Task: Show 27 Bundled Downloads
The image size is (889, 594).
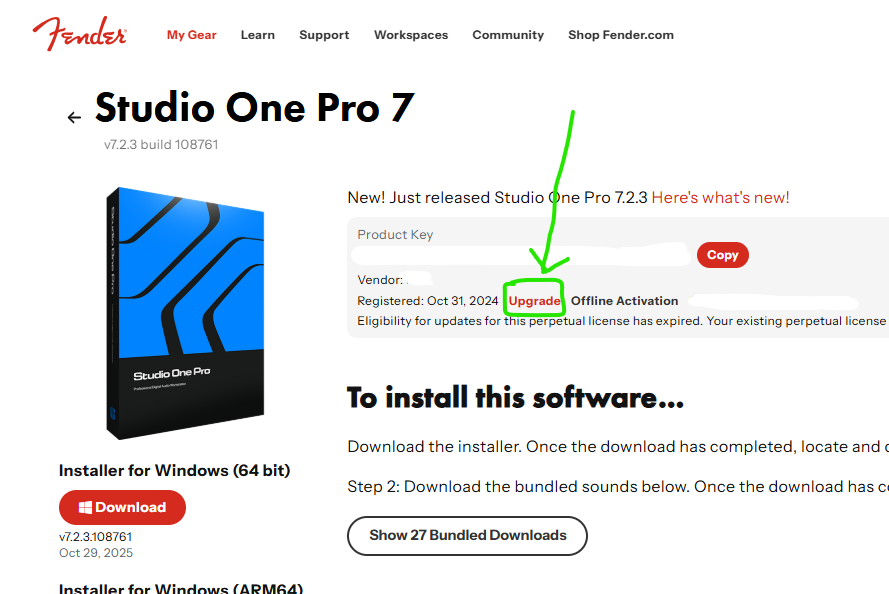Action: click(x=467, y=536)
